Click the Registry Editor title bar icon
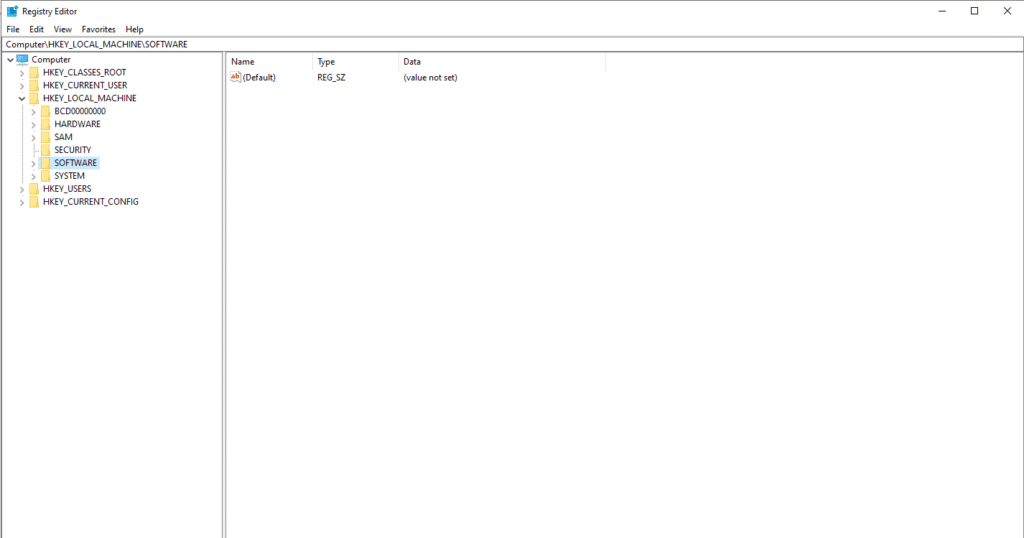The height and width of the screenshot is (538, 1024). (12, 11)
